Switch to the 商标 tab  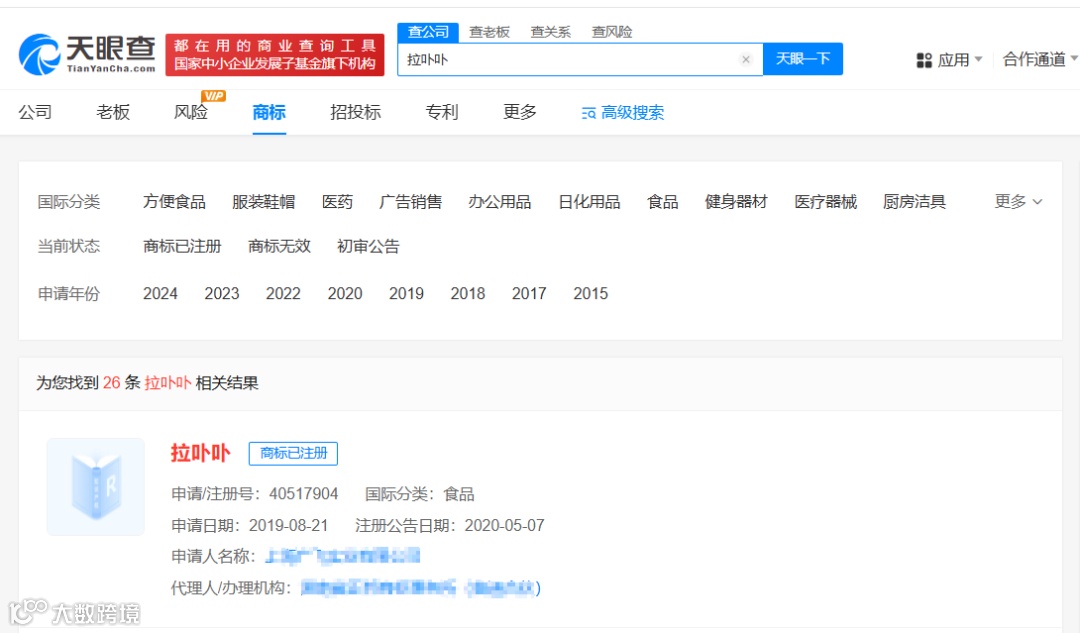point(269,112)
